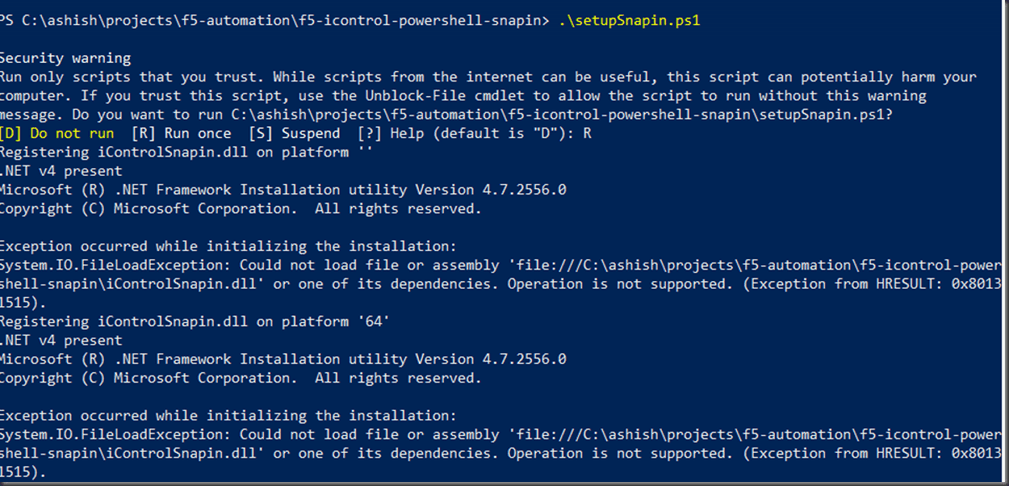
Task: Click the first Installation utility Version 4.7.2556.0 line
Action: tap(283, 190)
